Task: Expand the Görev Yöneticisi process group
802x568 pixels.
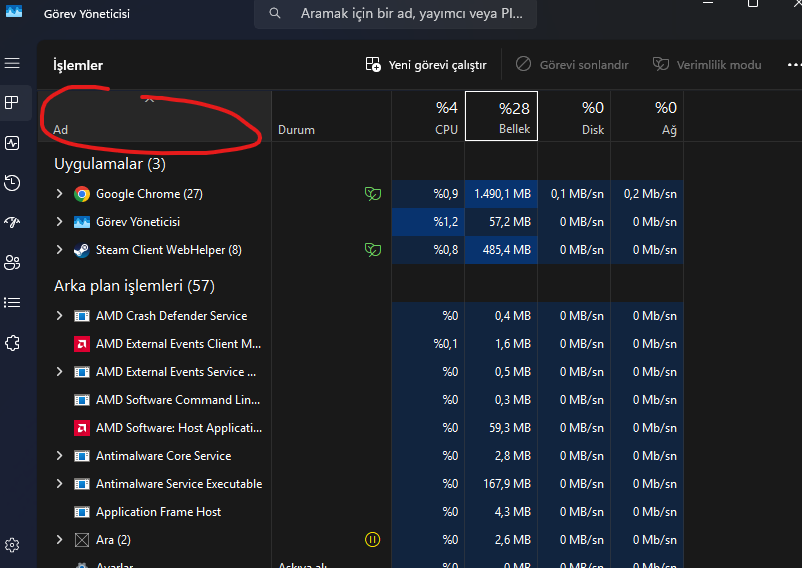Action: tap(59, 222)
